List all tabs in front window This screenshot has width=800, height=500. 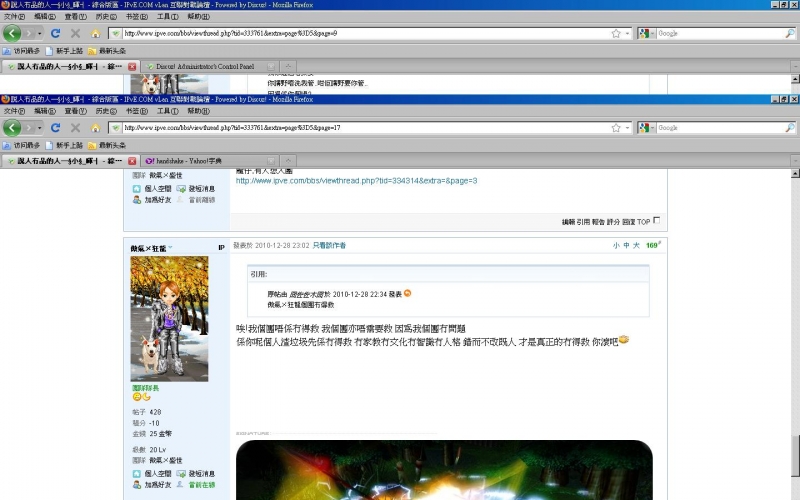coord(795,161)
